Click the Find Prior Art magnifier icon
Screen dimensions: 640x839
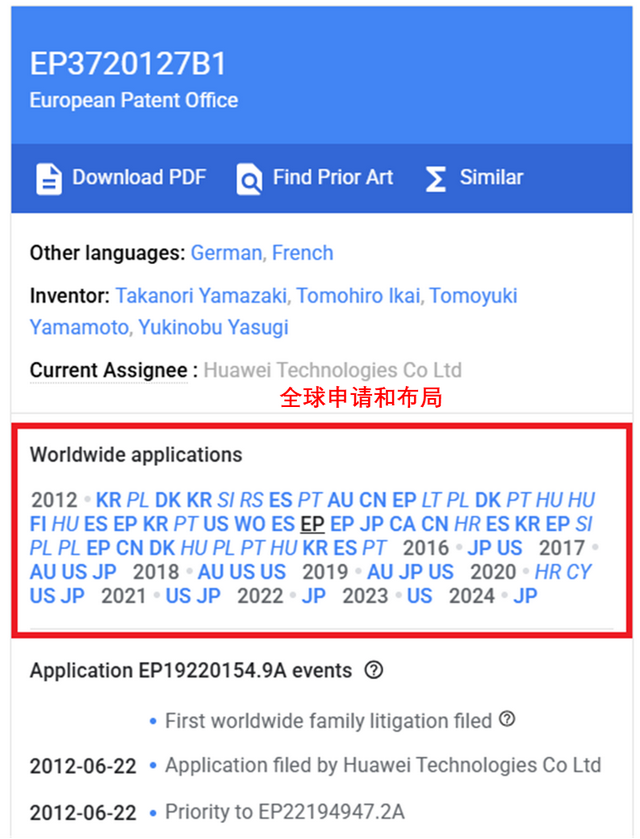249,179
